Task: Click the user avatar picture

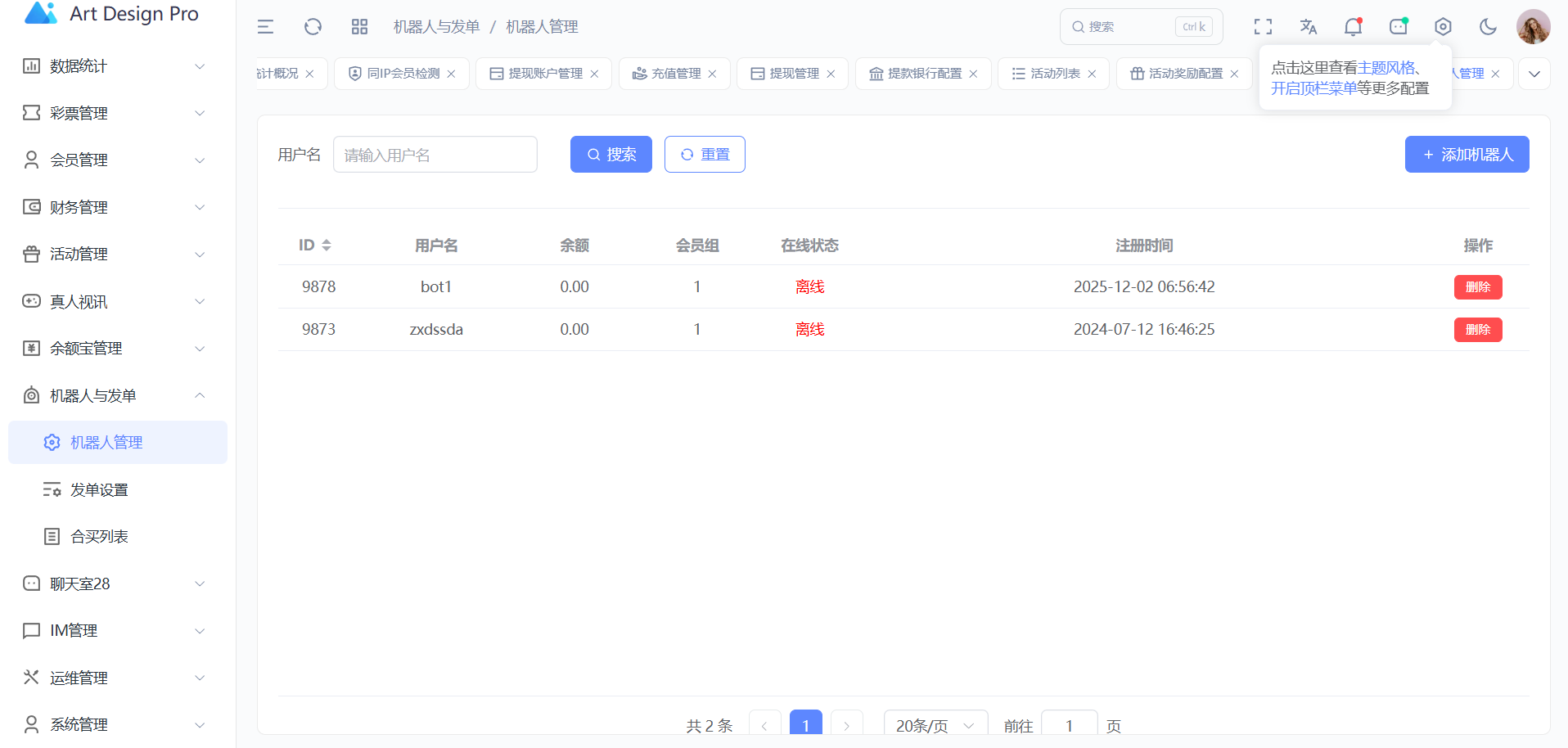Action: (1533, 27)
